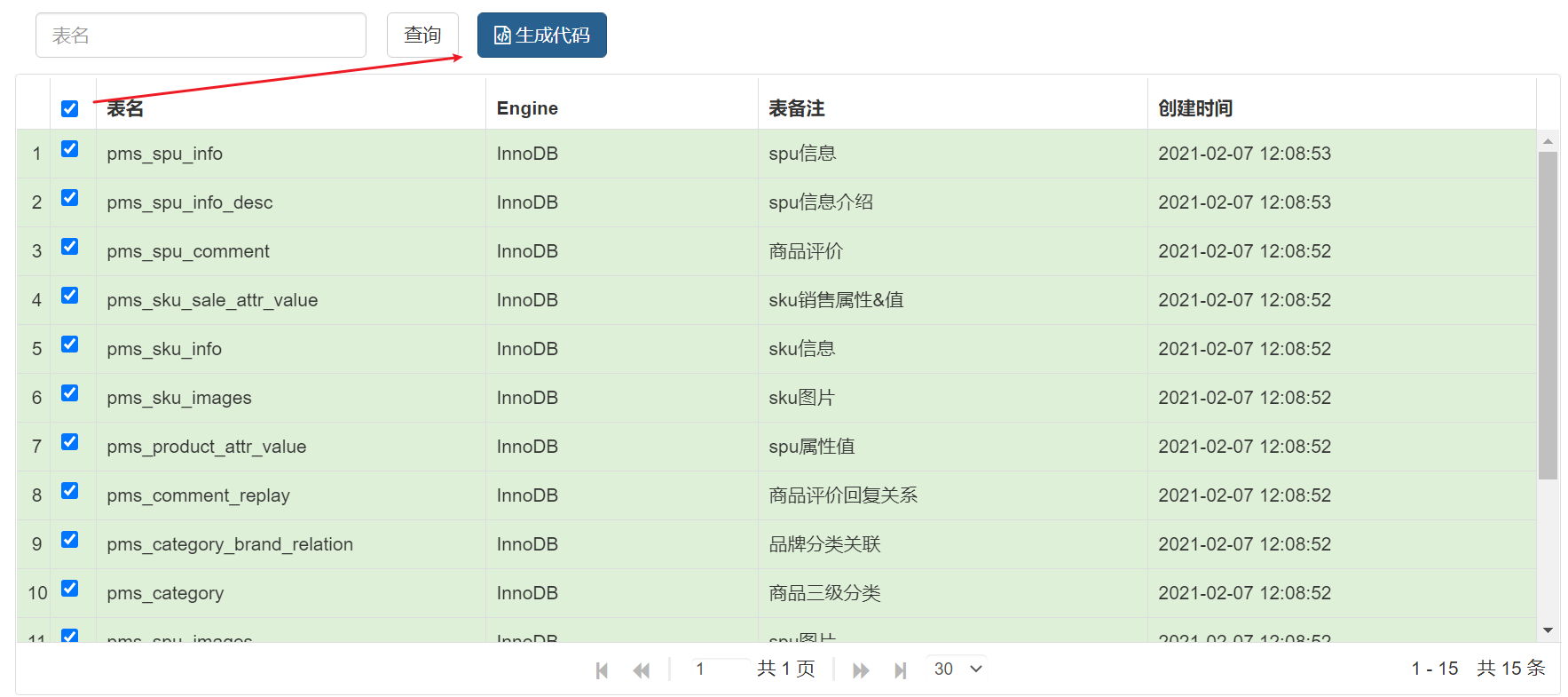
Task: Uncheck the pms_sku_sale_attr_value row checkbox
Action: (x=70, y=296)
